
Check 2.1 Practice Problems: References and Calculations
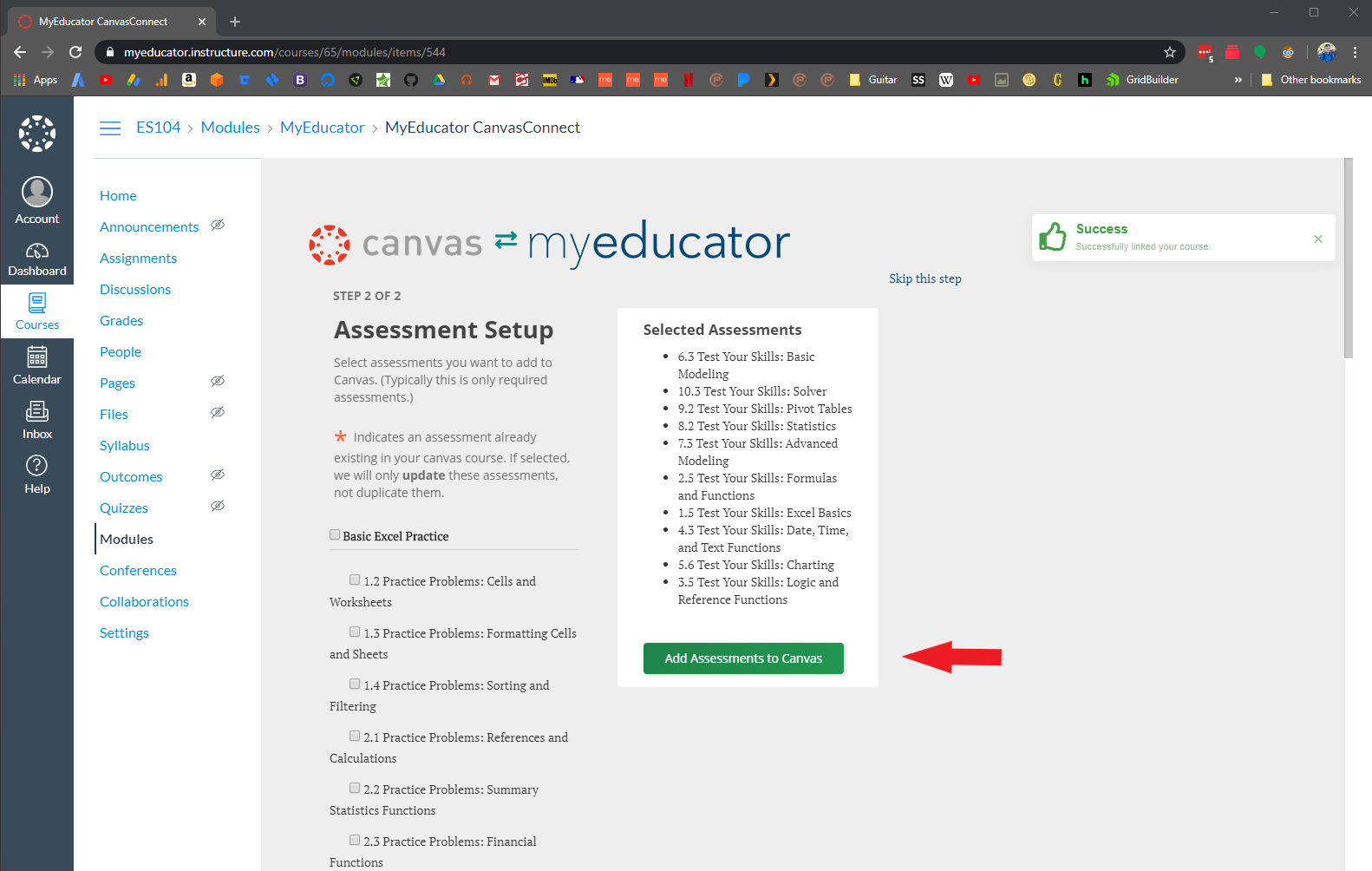coord(355,737)
